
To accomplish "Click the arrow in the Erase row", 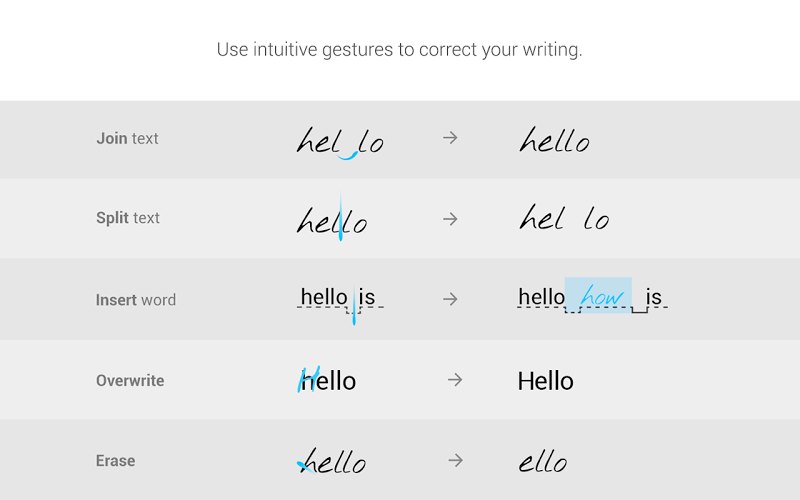I will tap(455, 460).
